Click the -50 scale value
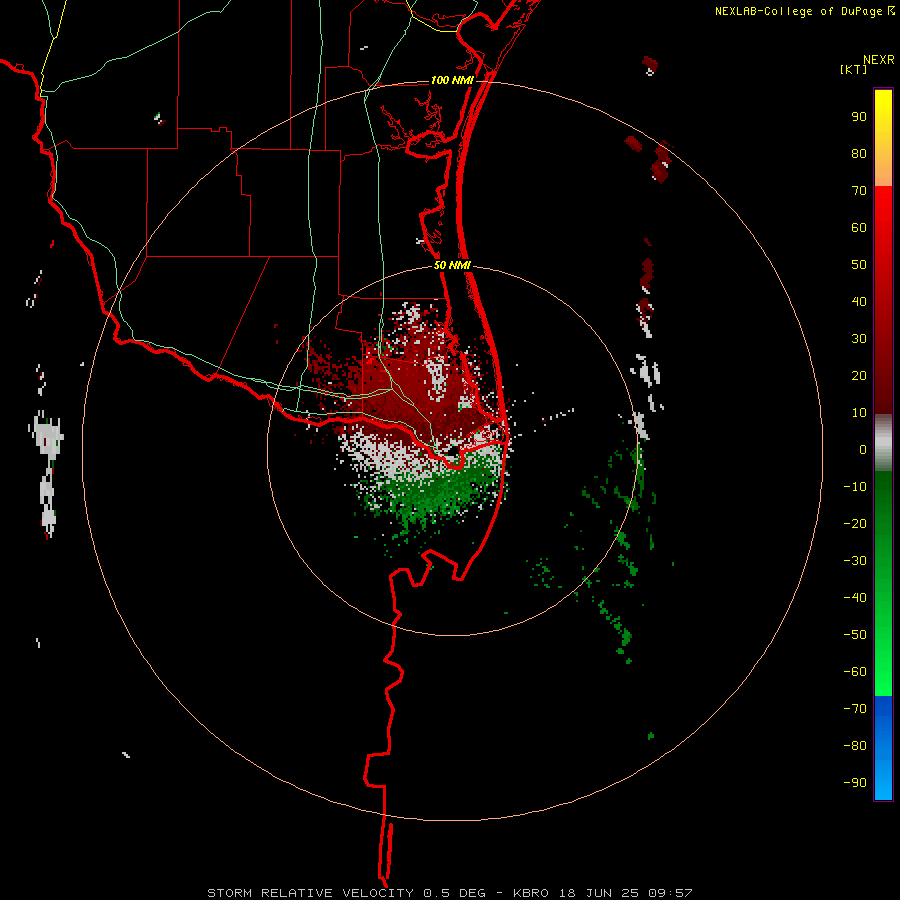 pyautogui.click(x=855, y=635)
